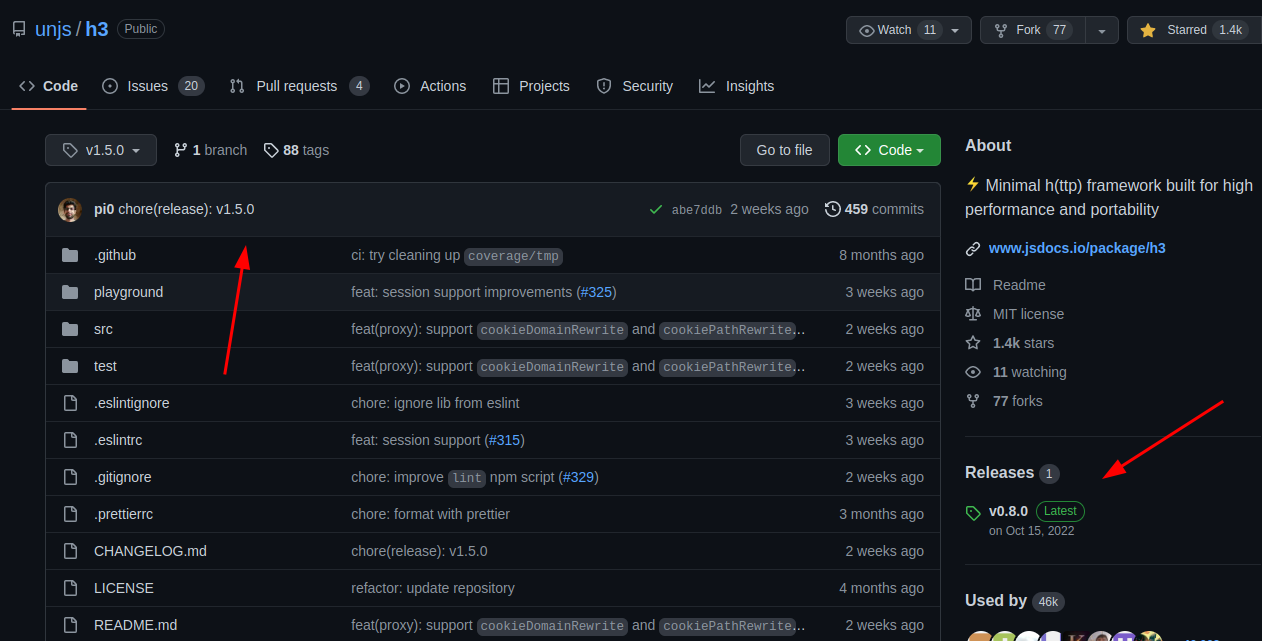Go to the Actions tab
This screenshot has width=1262, height=641.
tap(430, 86)
